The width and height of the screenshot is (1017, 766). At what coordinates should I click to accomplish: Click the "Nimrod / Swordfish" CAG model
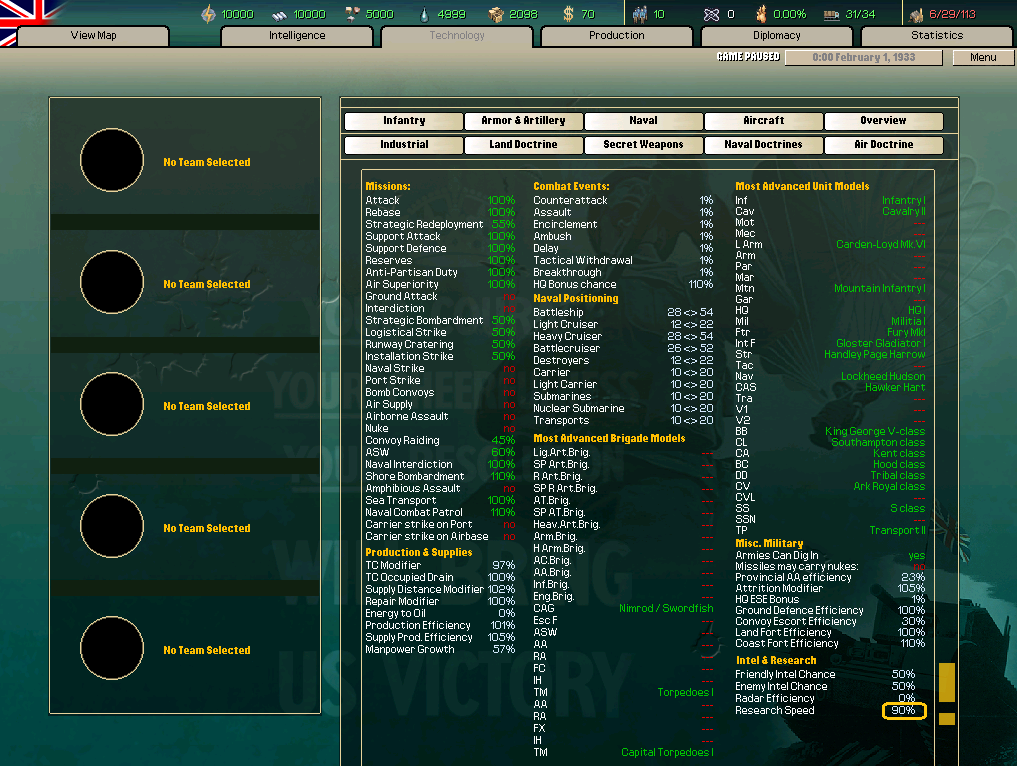[666, 608]
